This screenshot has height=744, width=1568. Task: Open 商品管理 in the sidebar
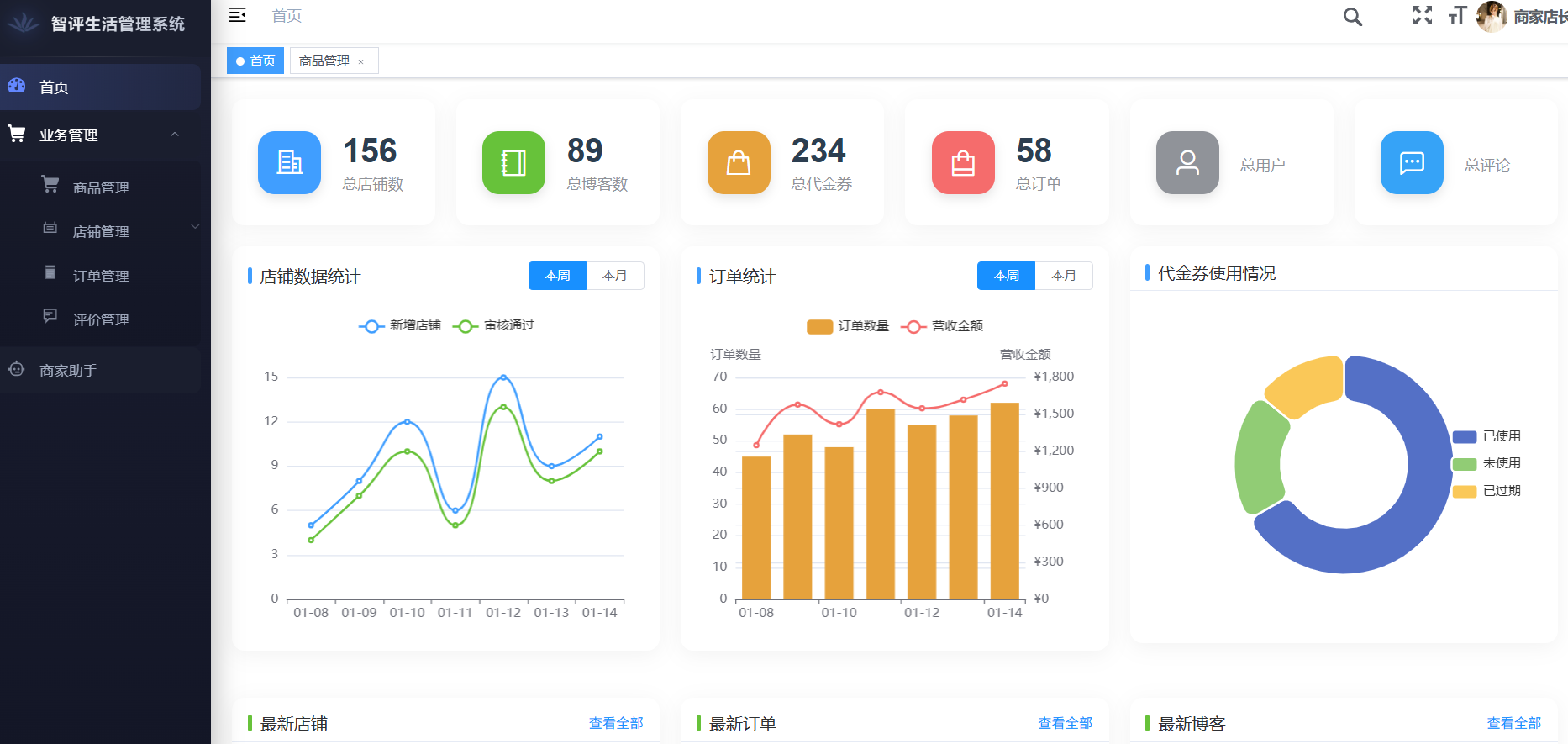pyautogui.click(x=101, y=187)
